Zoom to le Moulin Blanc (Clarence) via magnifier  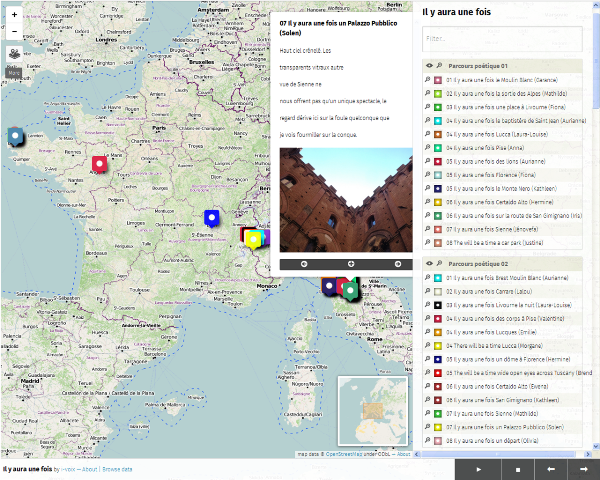pyautogui.click(x=427, y=80)
